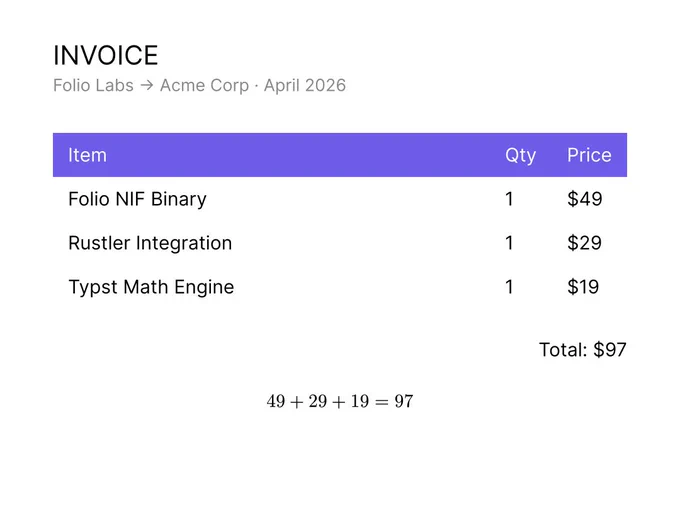This screenshot has height=529, width=680.
Task: Click the INVOICE heading
Action: tap(105, 56)
